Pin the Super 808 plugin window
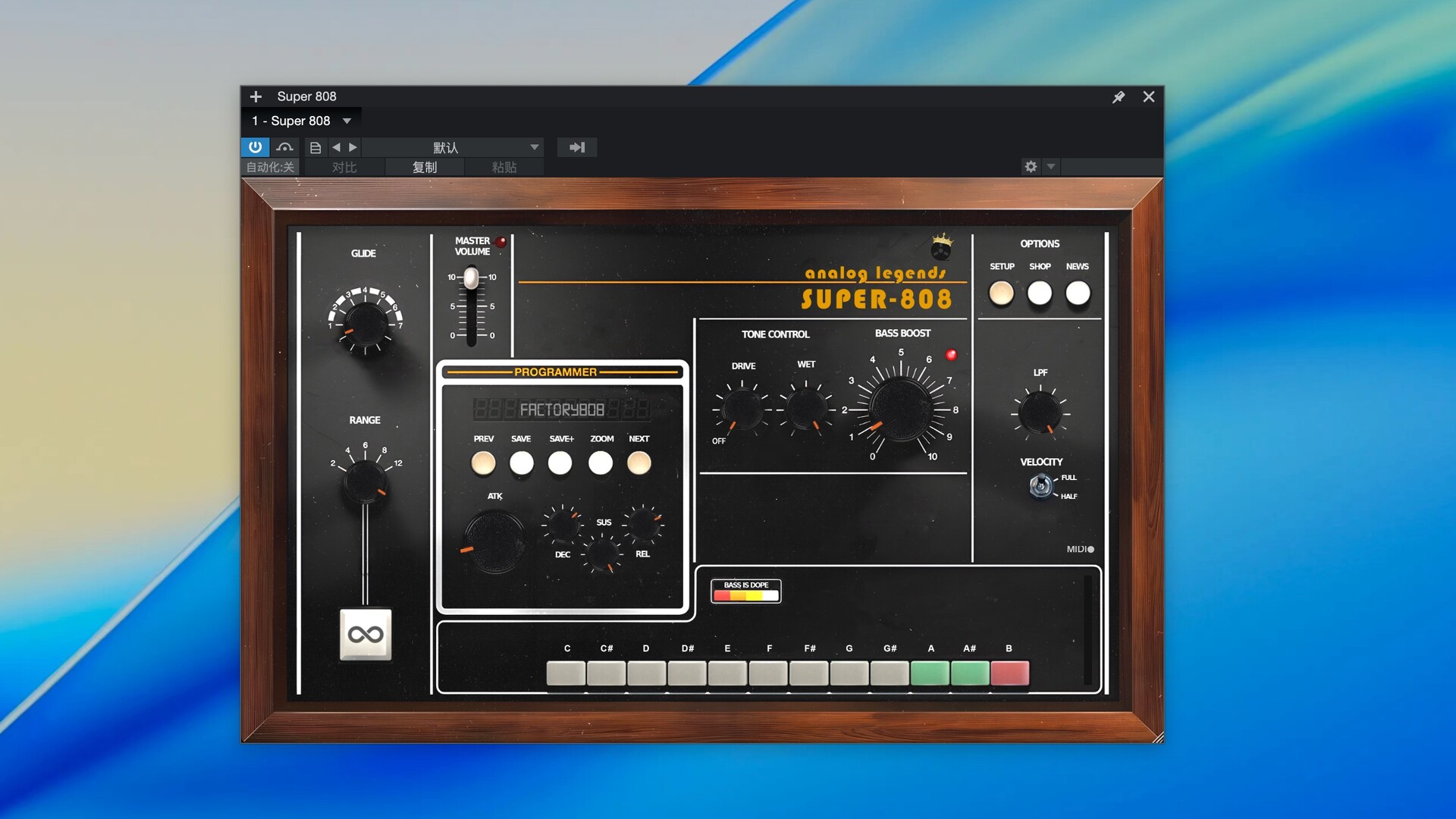 (1119, 97)
